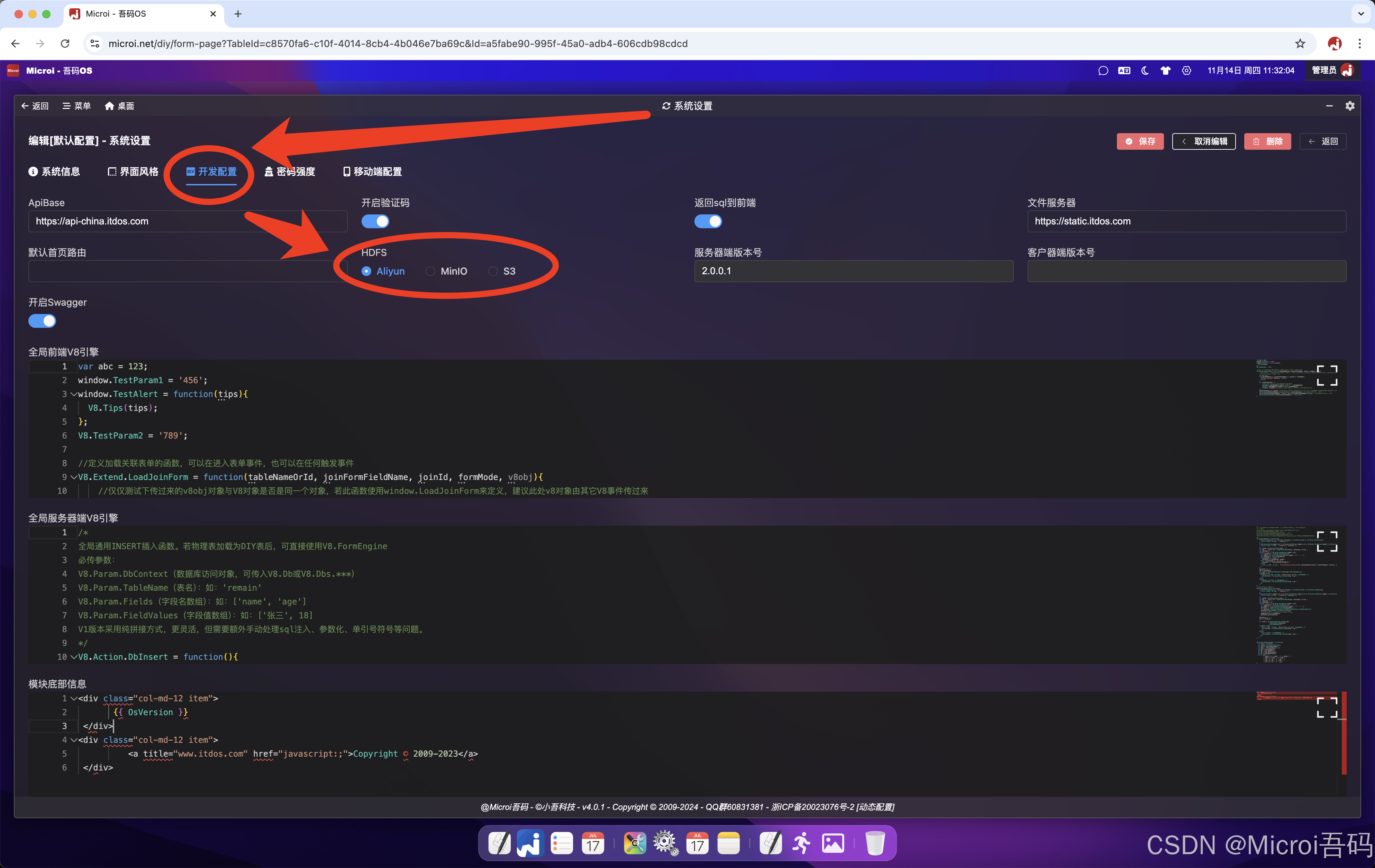The image size is (1375, 868).
Task: Select the S3 HDFS radio option
Action: [x=502, y=271]
